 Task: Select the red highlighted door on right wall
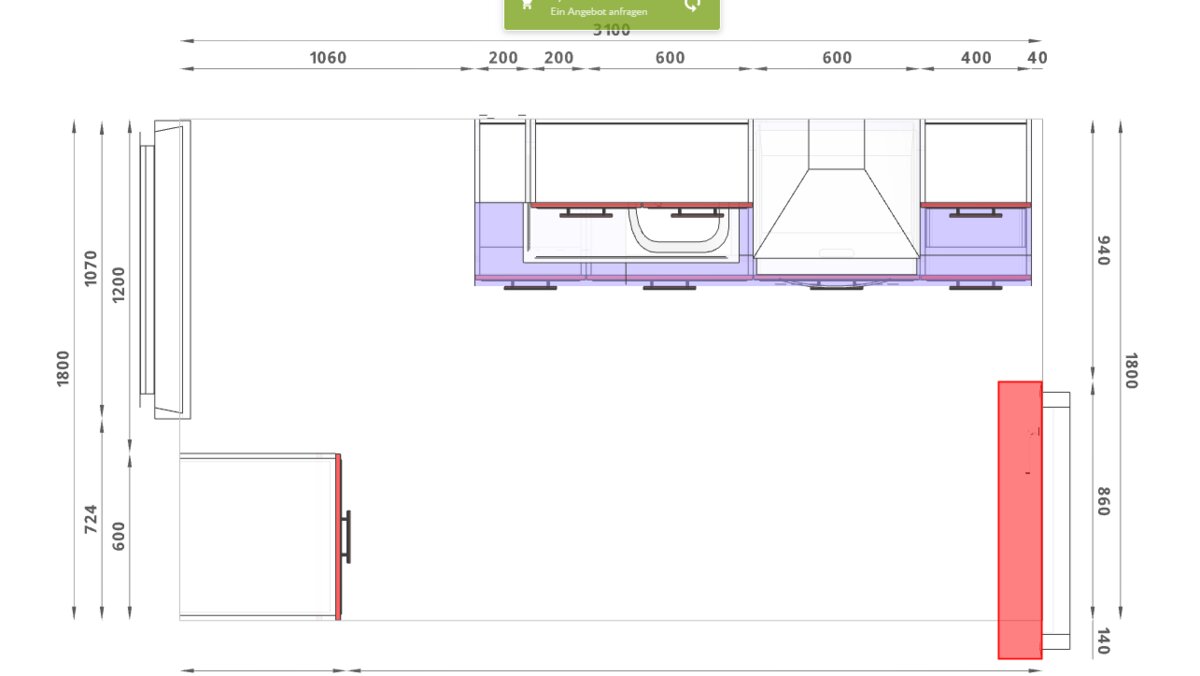[1019, 519]
